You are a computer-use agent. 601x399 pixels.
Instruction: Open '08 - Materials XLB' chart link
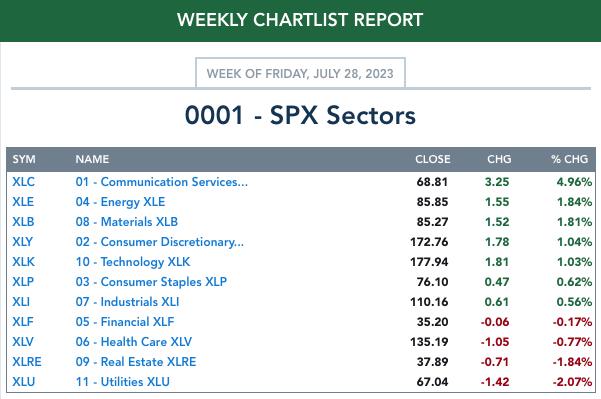127,222
